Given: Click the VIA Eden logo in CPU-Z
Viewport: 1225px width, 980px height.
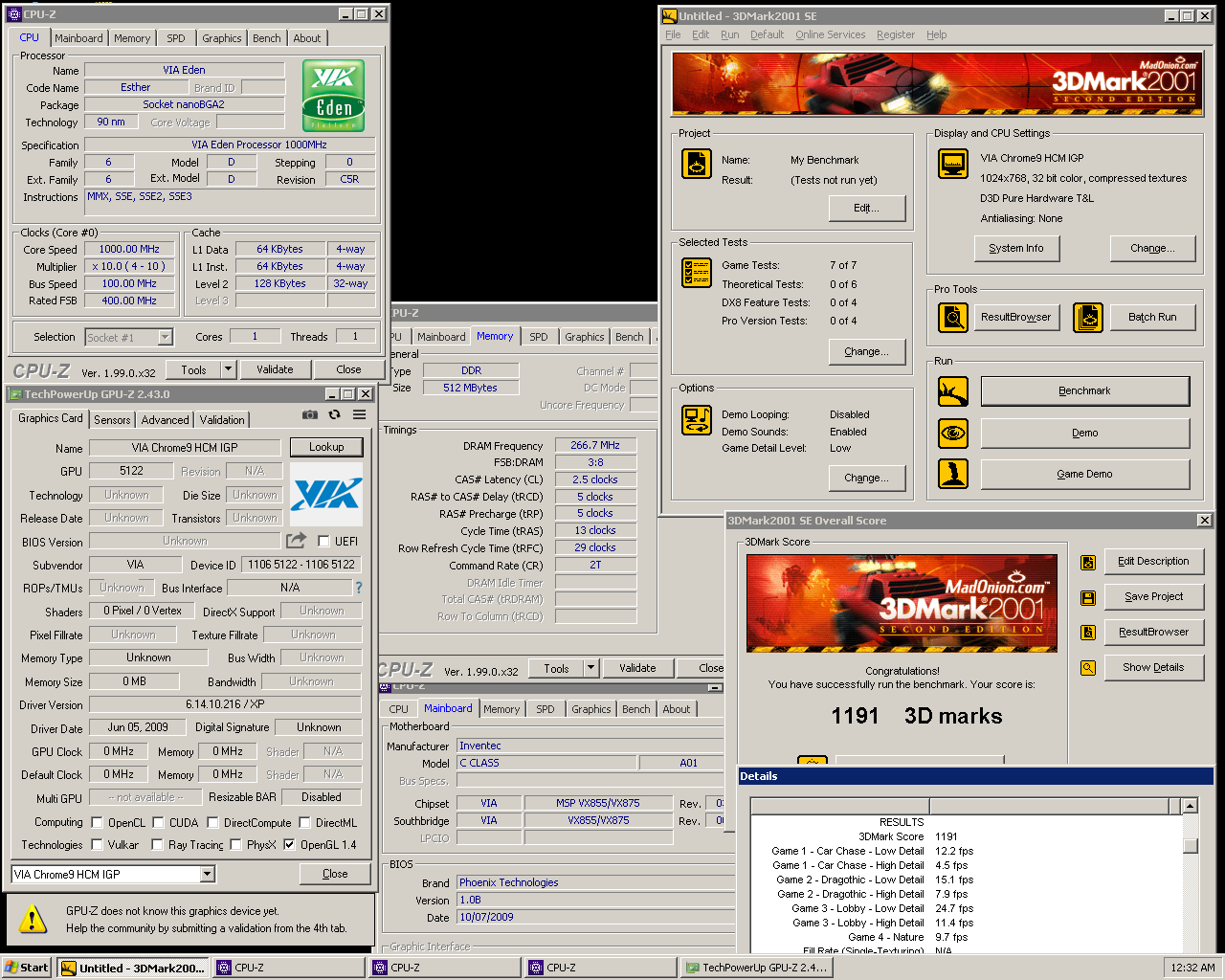Looking at the screenshot, I should 333,95.
